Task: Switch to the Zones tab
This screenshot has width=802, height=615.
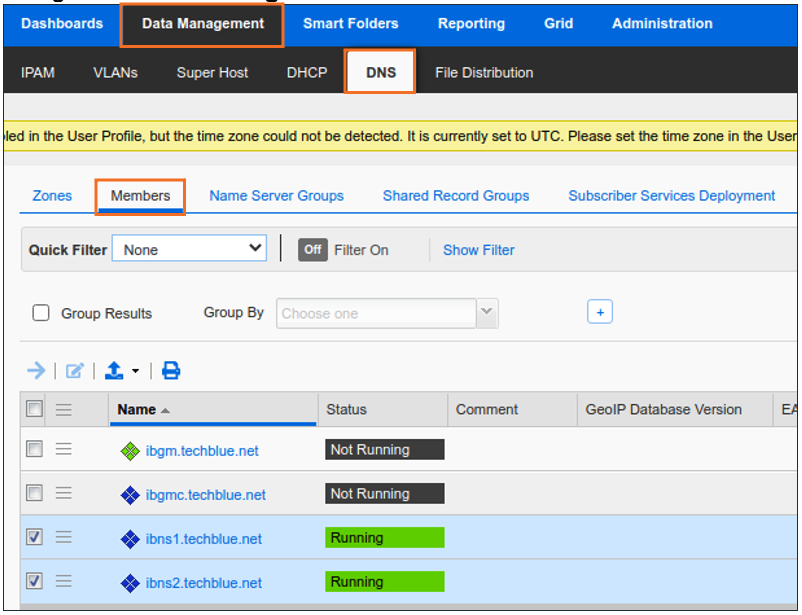Action: click(52, 196)
